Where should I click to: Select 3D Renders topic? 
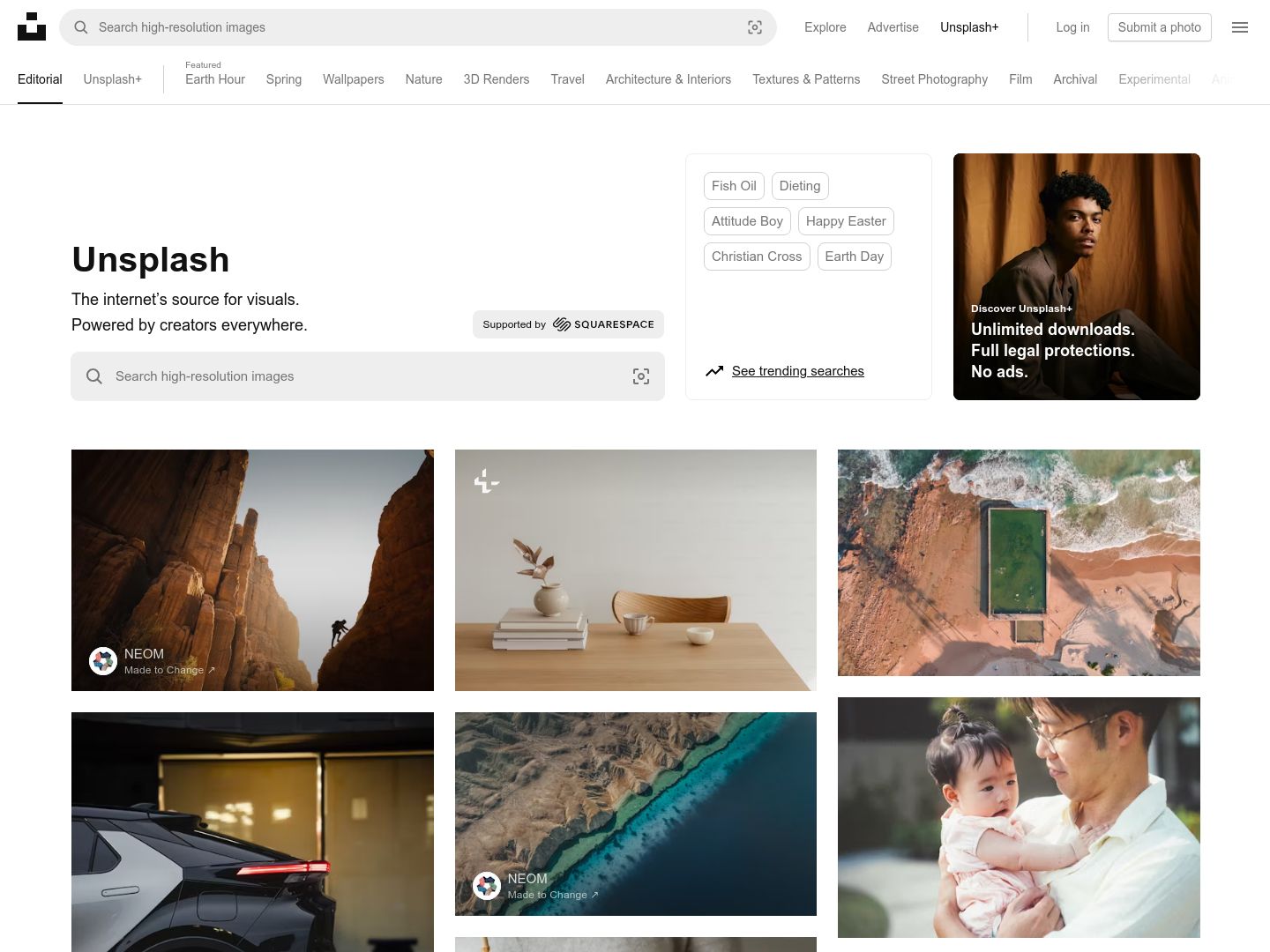[x=497, y=79]
